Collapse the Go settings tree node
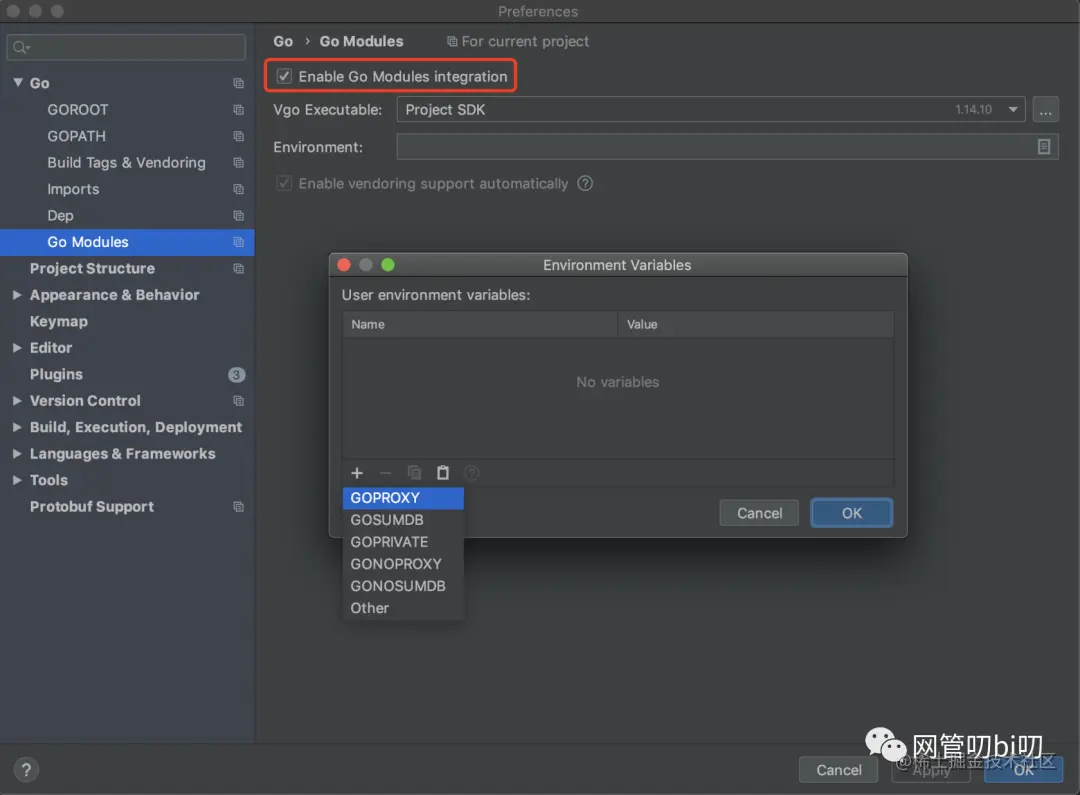 [18, 83]
